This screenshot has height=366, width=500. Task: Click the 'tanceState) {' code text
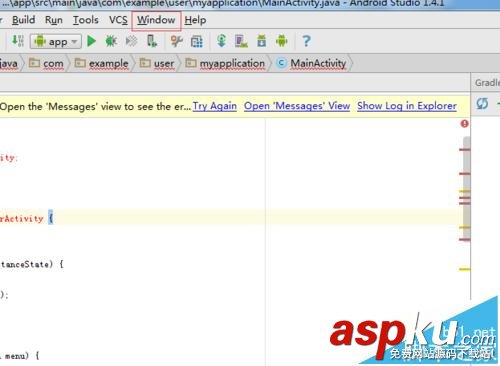tap(32, 264)
